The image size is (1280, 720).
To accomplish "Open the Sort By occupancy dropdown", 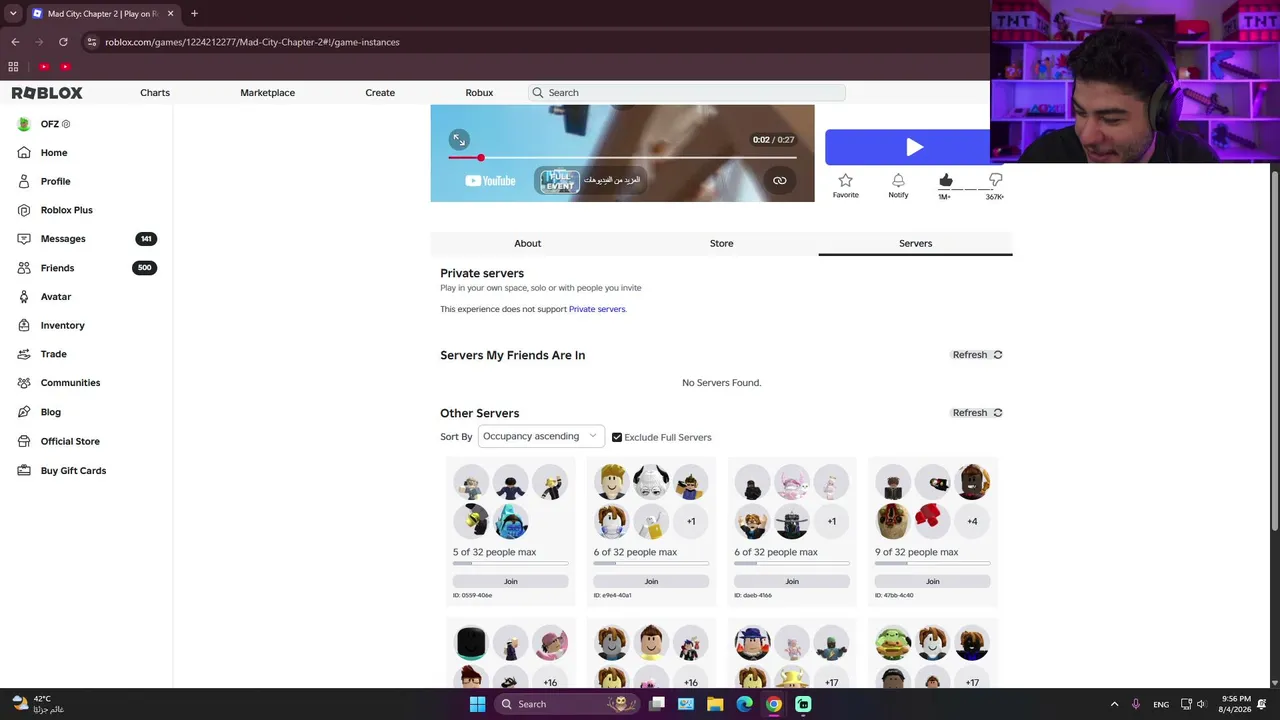I will point(541,436).
